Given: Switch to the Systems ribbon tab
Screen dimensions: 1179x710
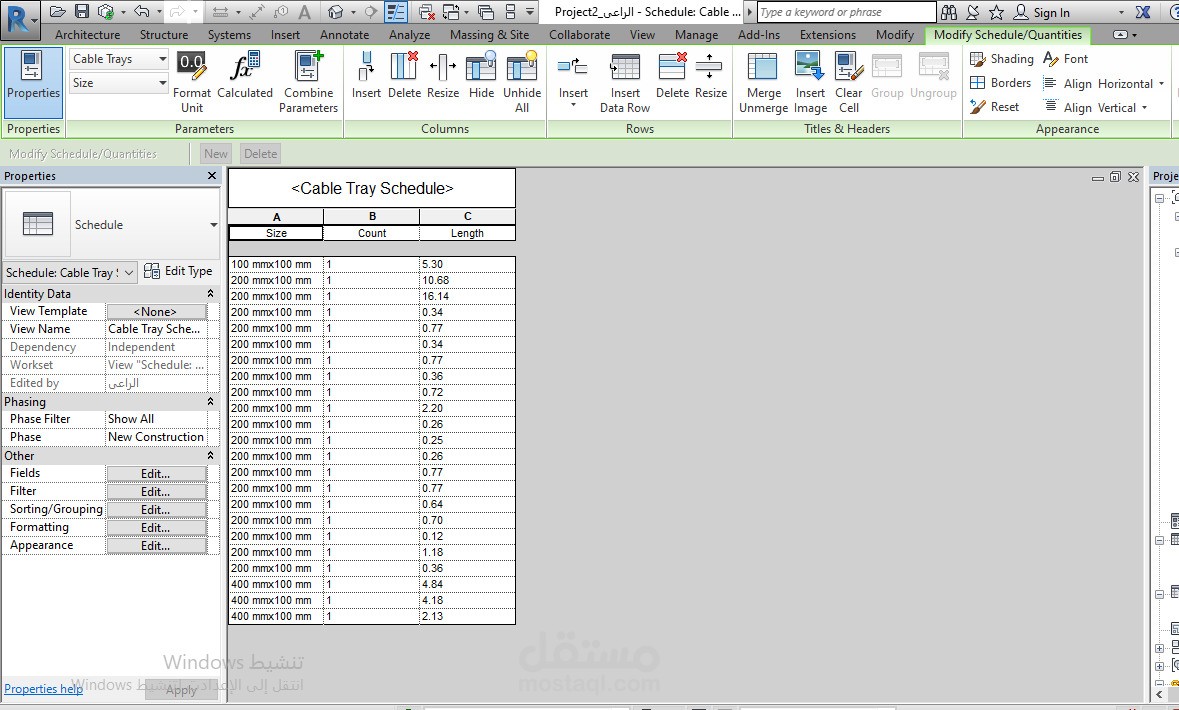Looking at the screenshot, I should click(229, 35).
